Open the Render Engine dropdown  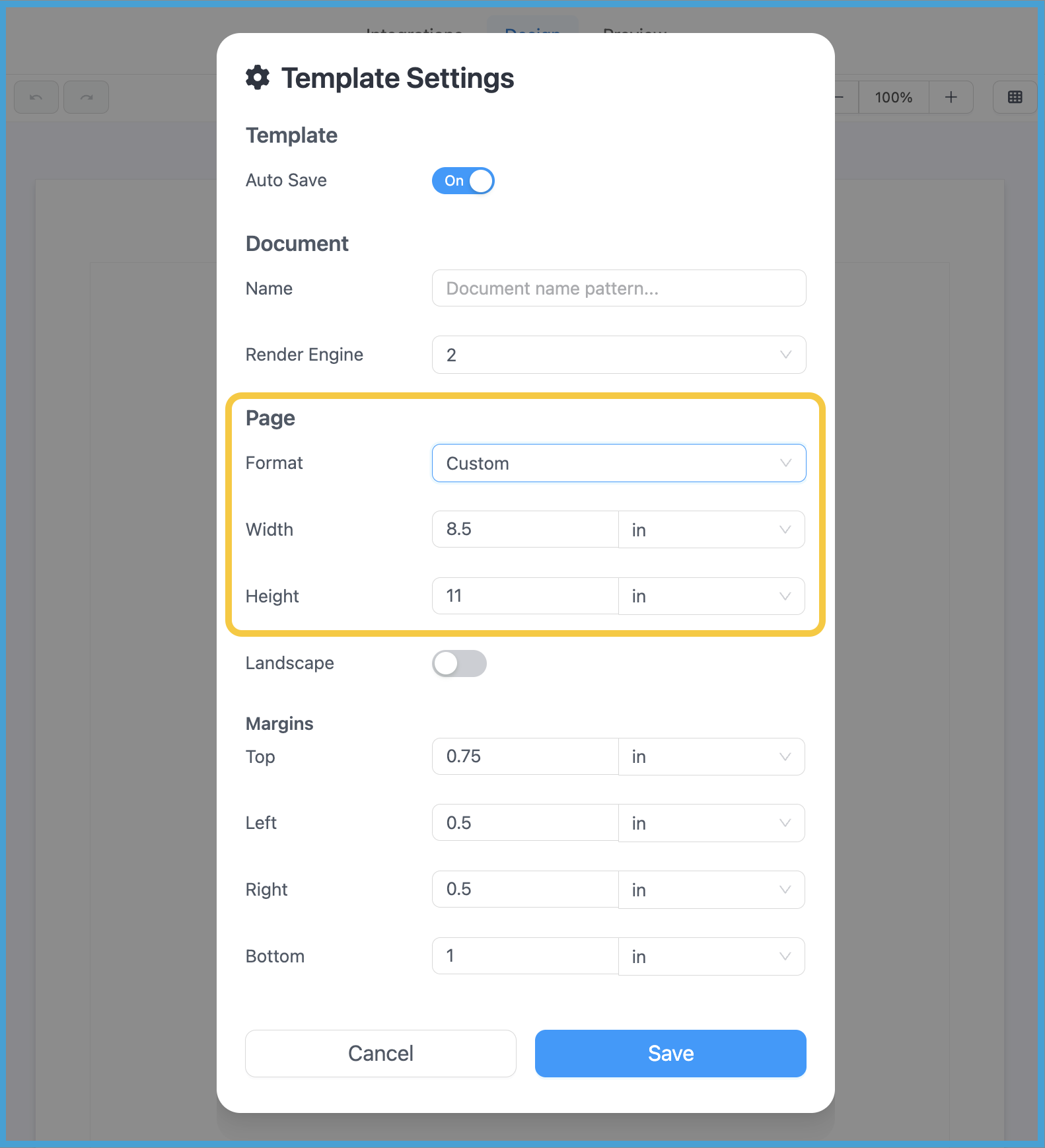pyautogui.click(x=618, y=355)
